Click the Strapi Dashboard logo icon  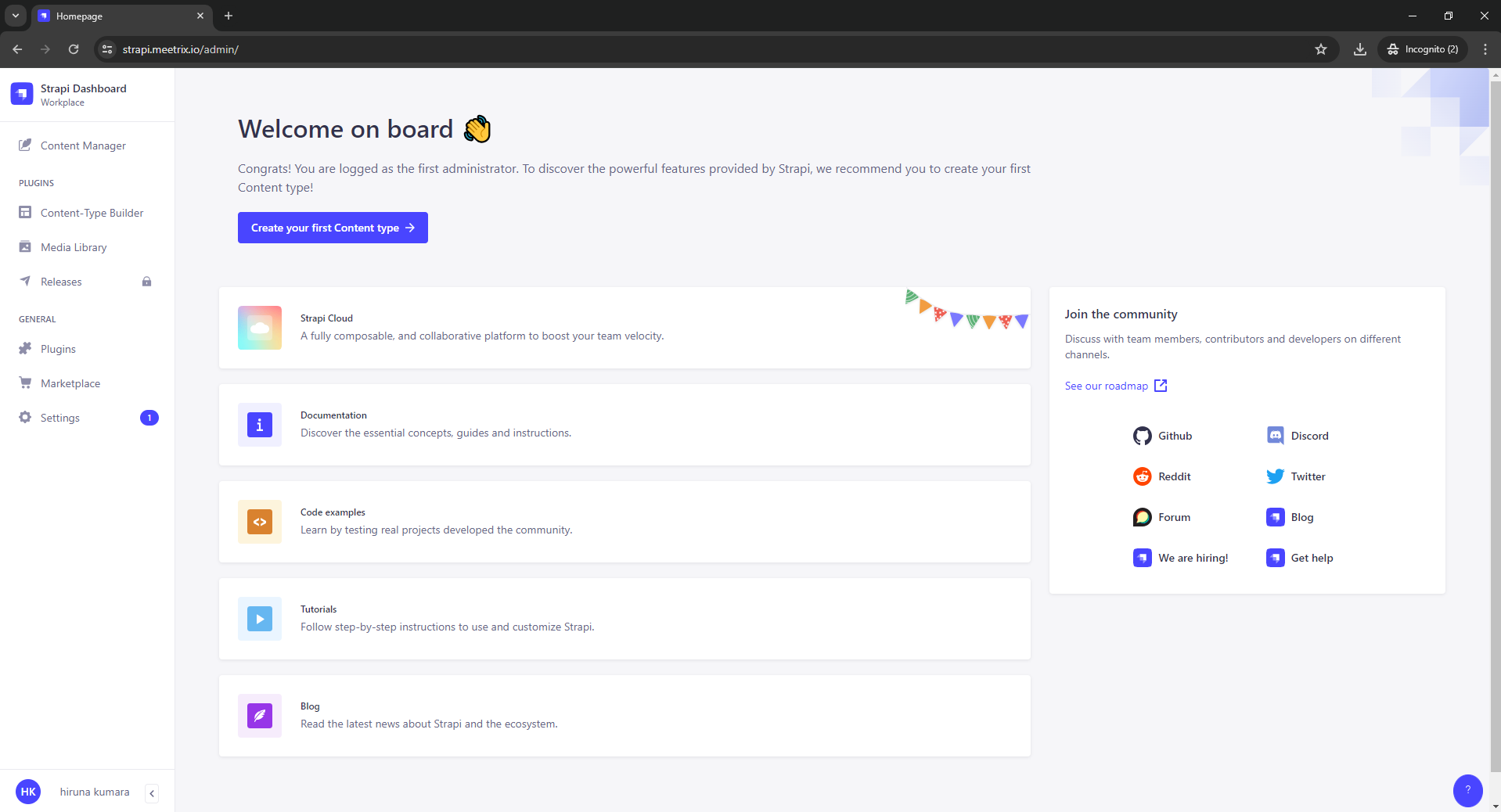tap(22, 94)
